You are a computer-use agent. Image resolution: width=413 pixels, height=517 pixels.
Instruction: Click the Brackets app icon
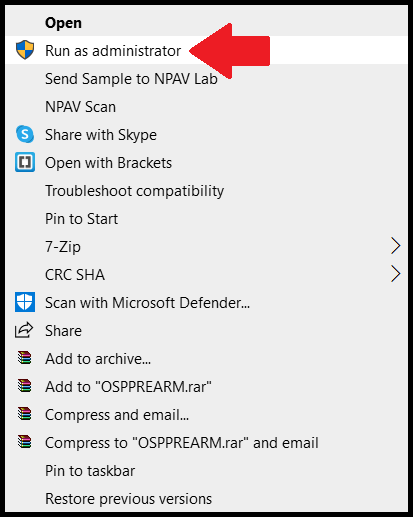coord(25,162)
